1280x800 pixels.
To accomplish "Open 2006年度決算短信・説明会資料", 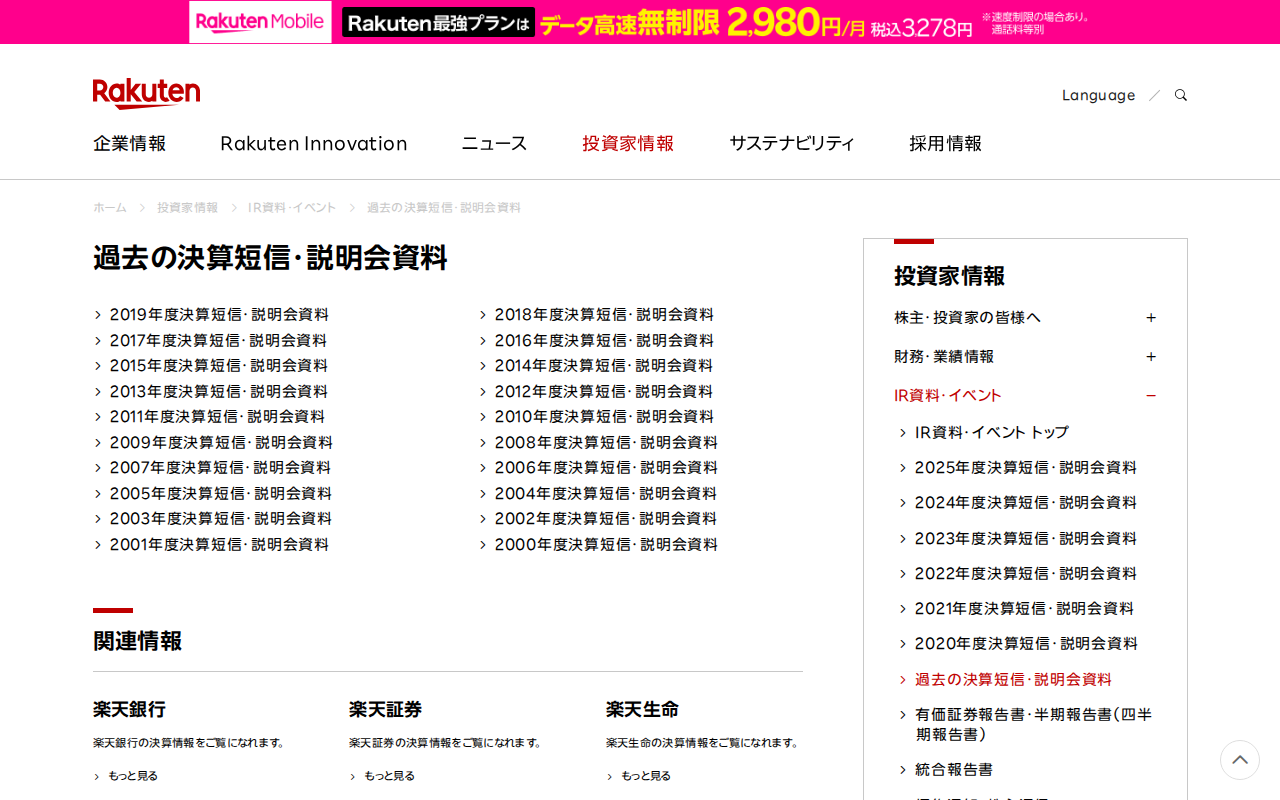I will coord(606,468).
